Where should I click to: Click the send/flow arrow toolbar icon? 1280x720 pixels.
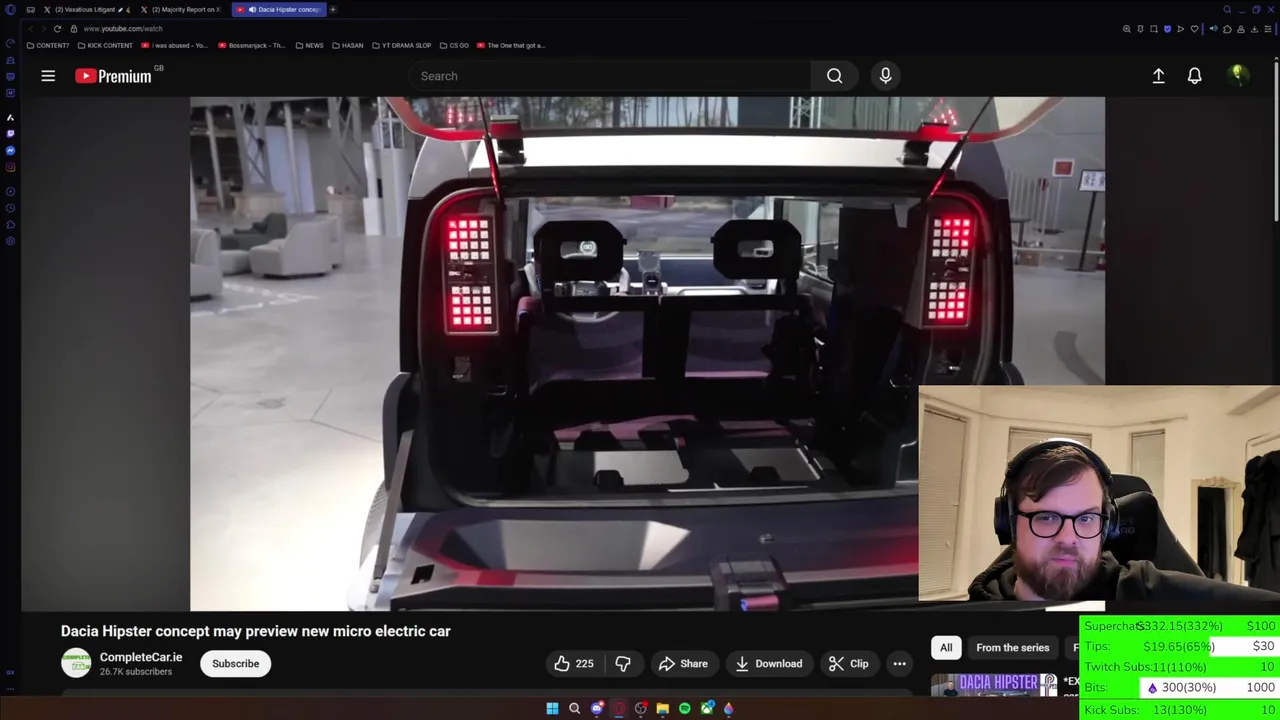1181,29
